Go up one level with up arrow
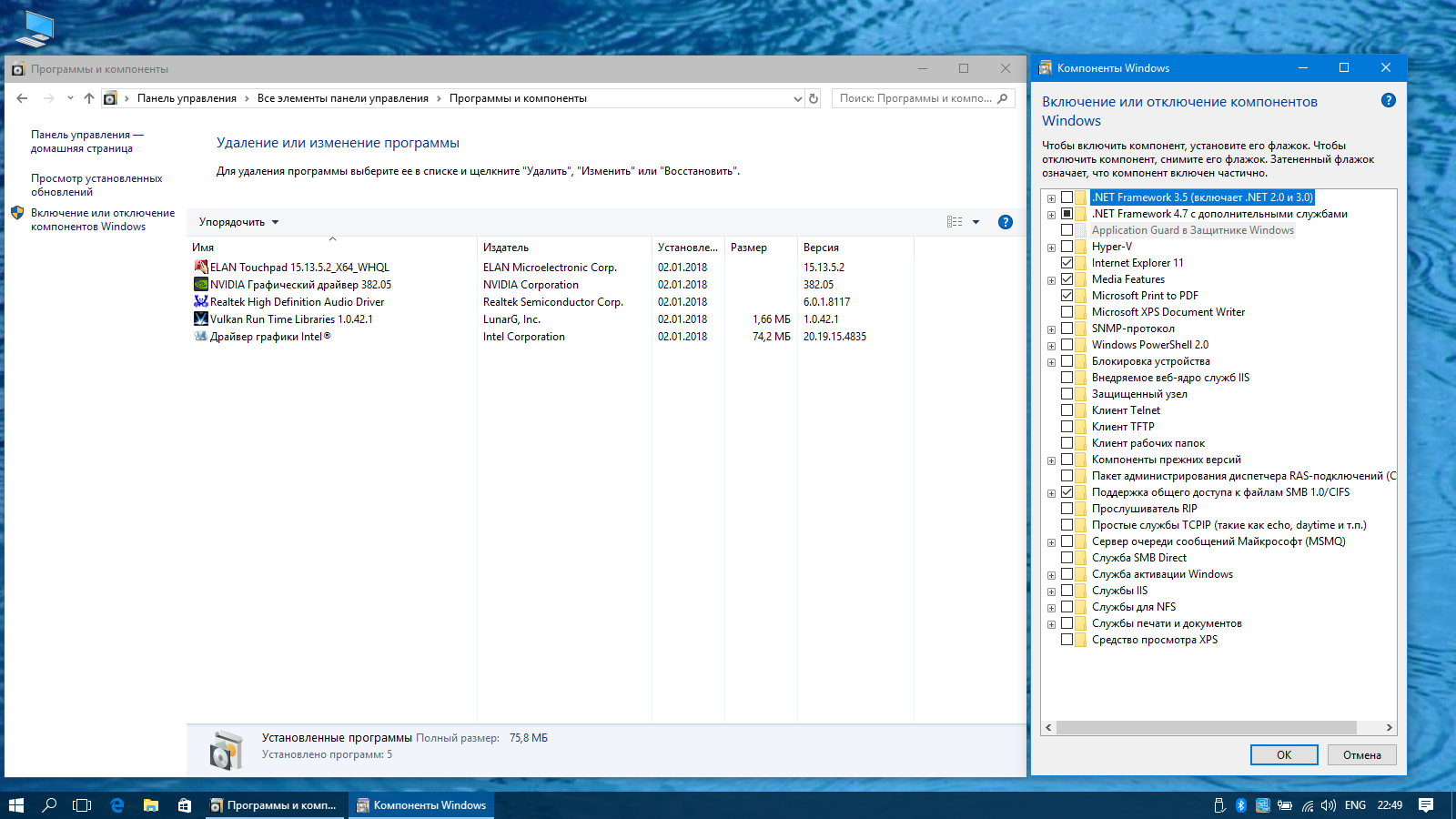 pyautogui.click(x=89, y=98)
